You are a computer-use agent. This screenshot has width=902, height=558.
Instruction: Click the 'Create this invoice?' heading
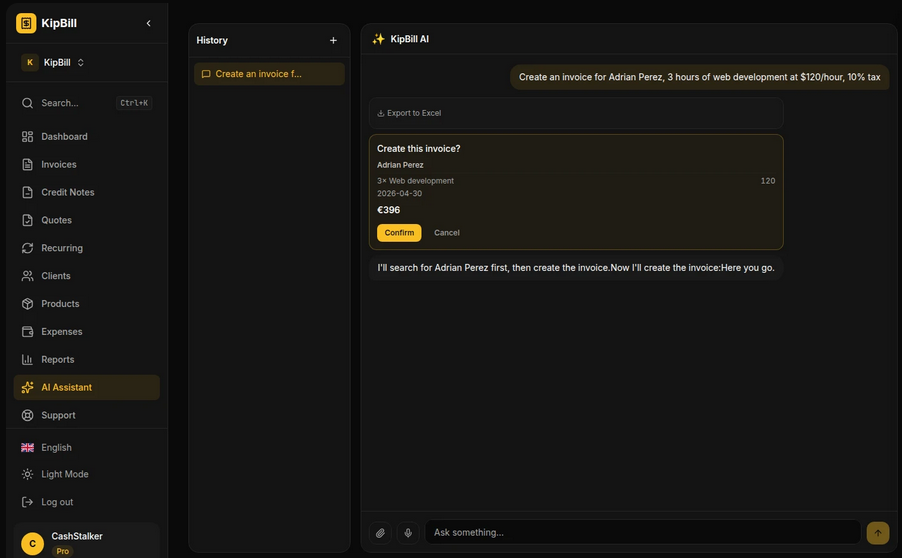tap(419, 148)
